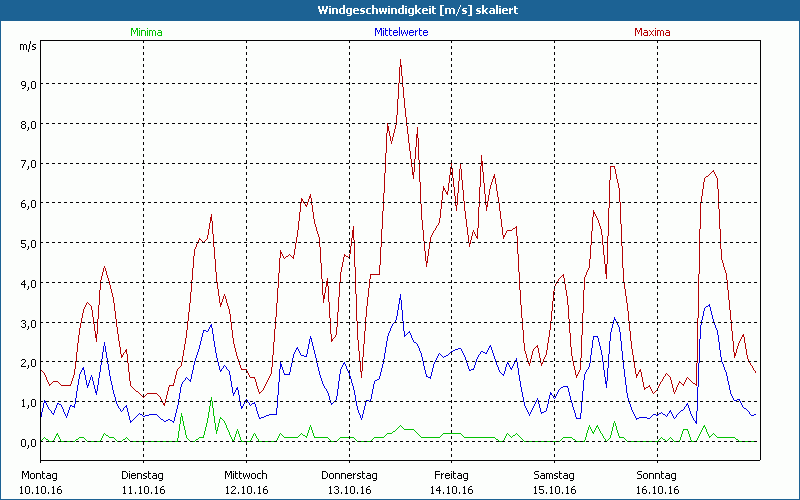Click the 1,0 y-axis value

click(x=29, y=403)
